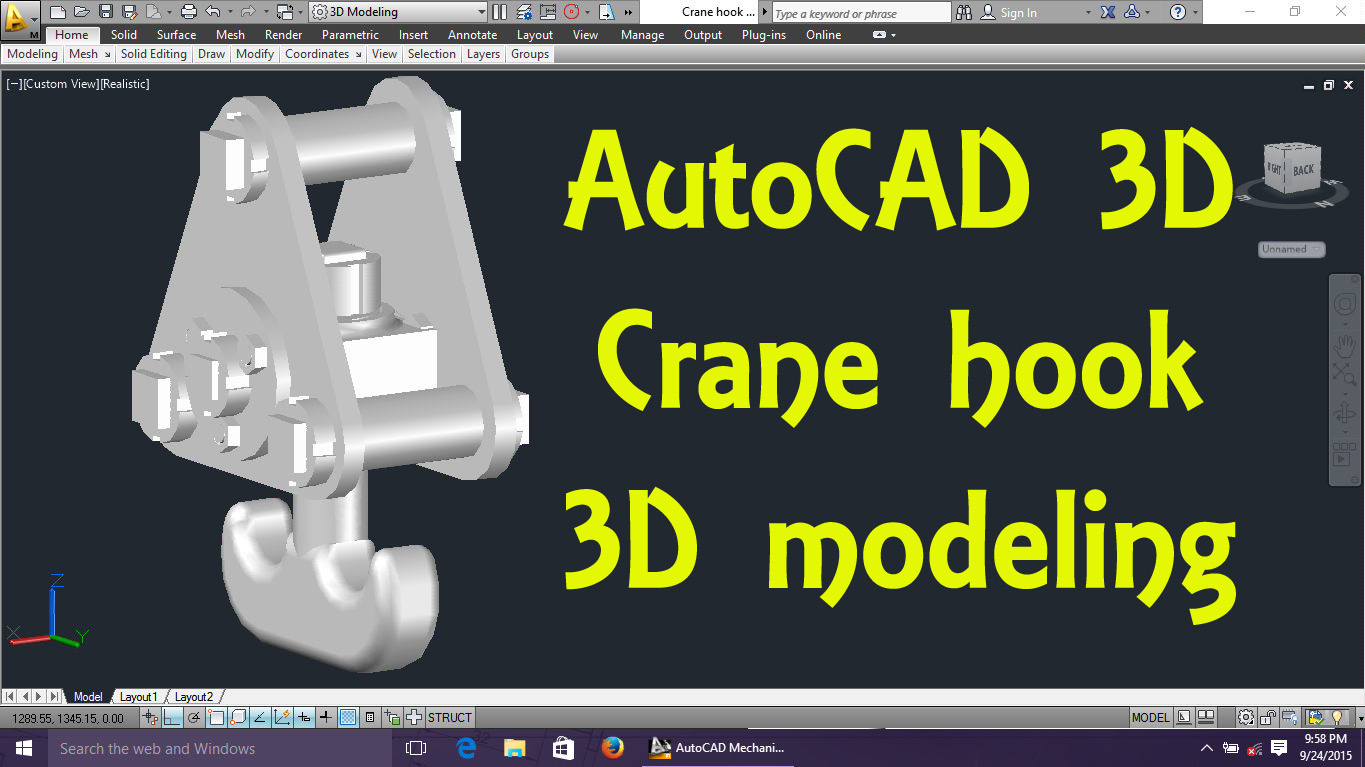
Task: Click the Draw panel title
Action: (212, 54)
